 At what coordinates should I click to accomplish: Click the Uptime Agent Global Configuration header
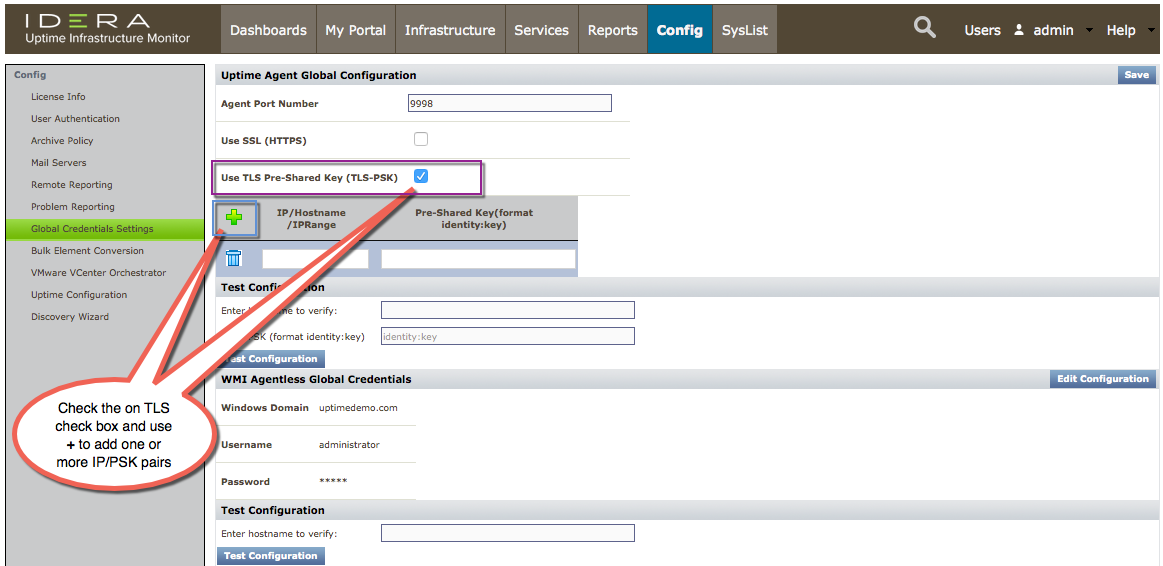(x=318, y=75)
